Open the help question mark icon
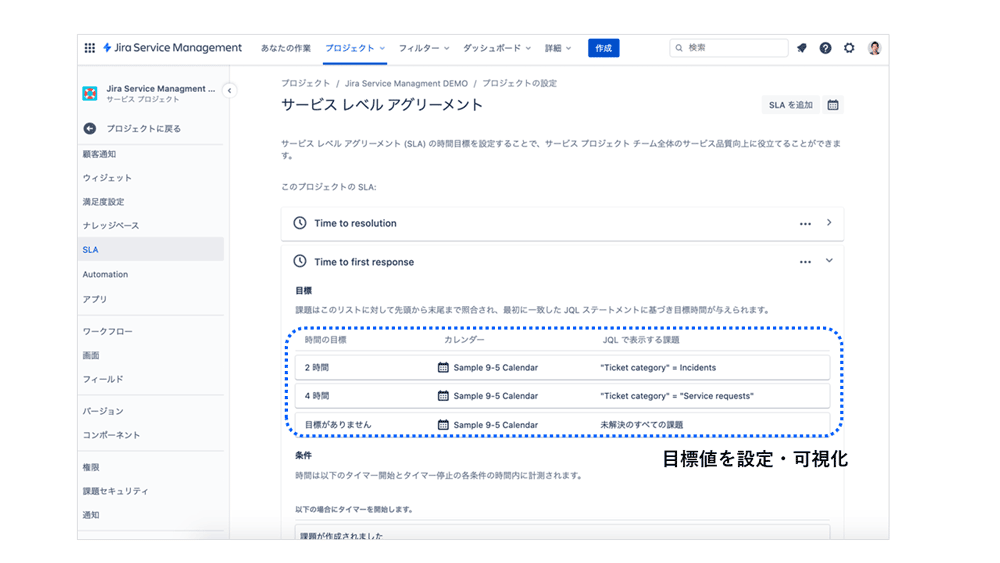The width and height of the screenshot is (1000, 563). coord(825,48)
